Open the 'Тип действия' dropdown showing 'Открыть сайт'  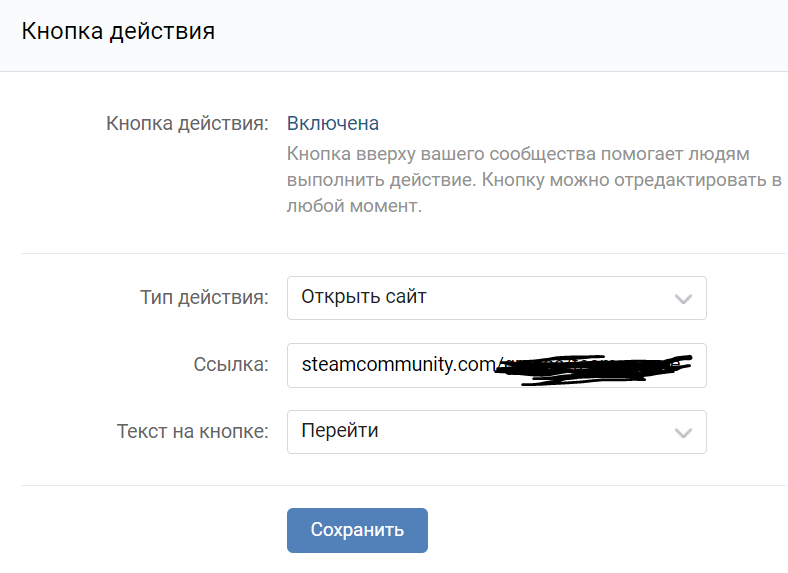tap(497, 298)
